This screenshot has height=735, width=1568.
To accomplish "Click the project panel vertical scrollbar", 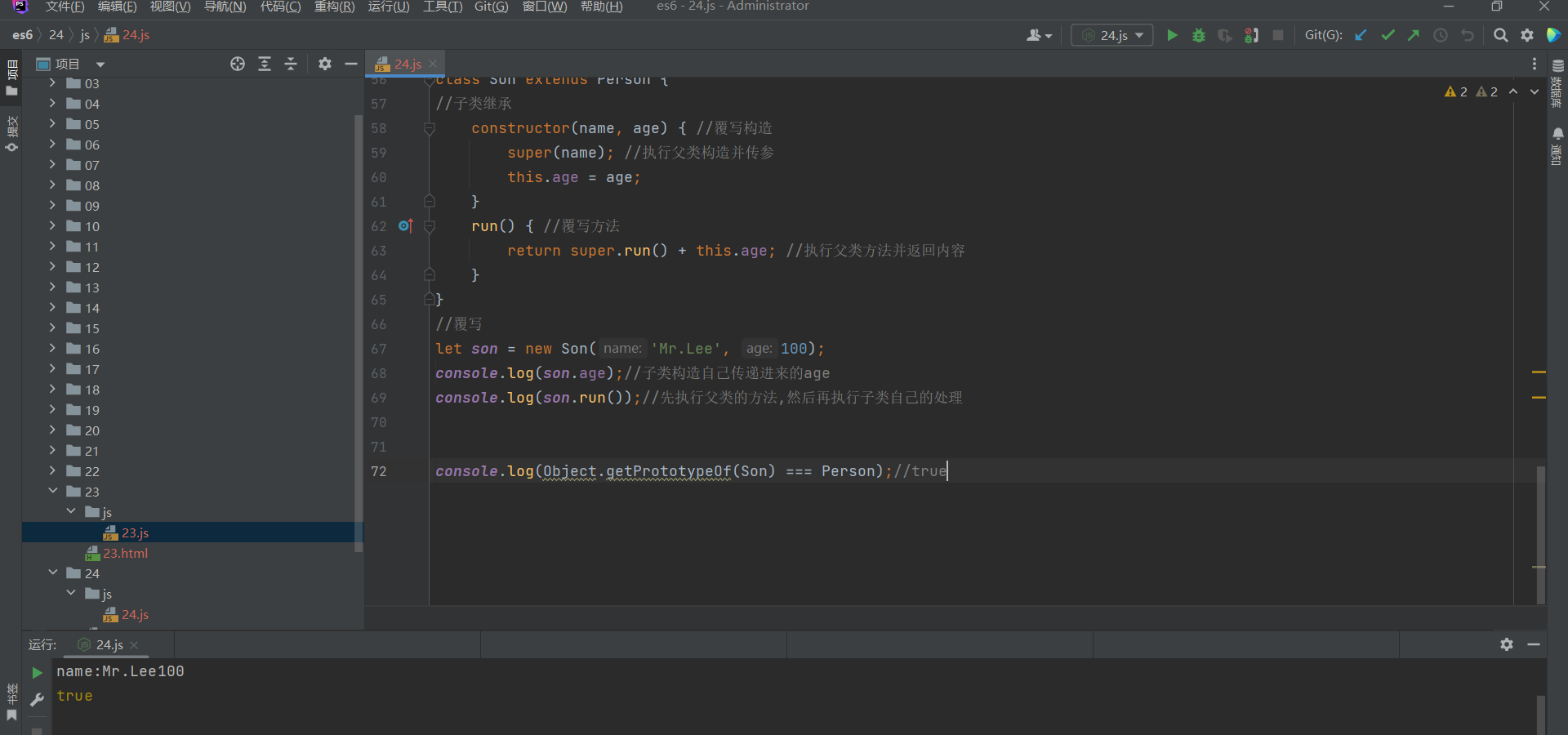I will click(x=358, y=333).
